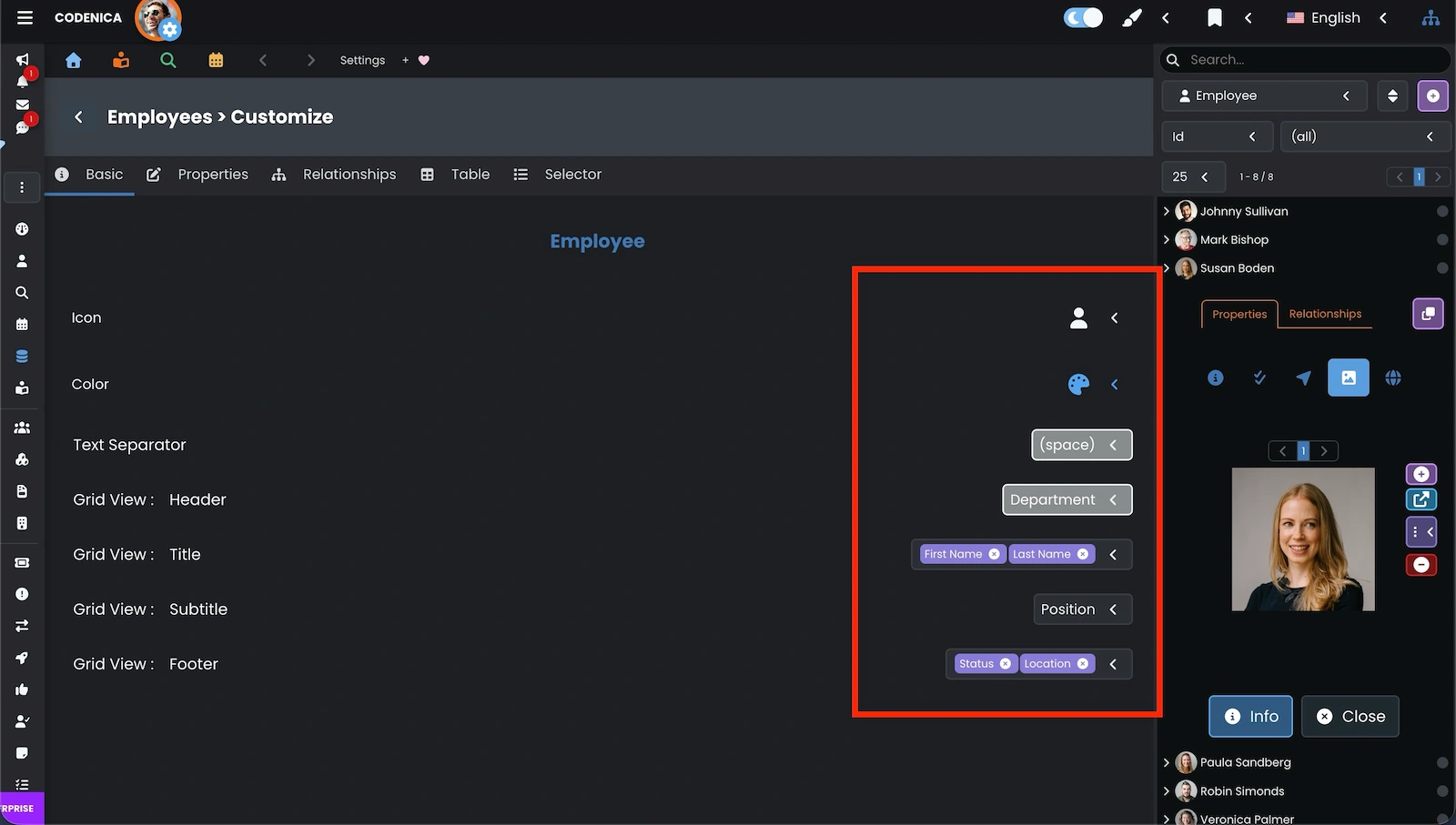Image resolution: width=1456 pixels, height=825 pixels.
Task: Click the paintbrush icon in the top bar
Action: pyautogui.click(x=1131, y=17)
